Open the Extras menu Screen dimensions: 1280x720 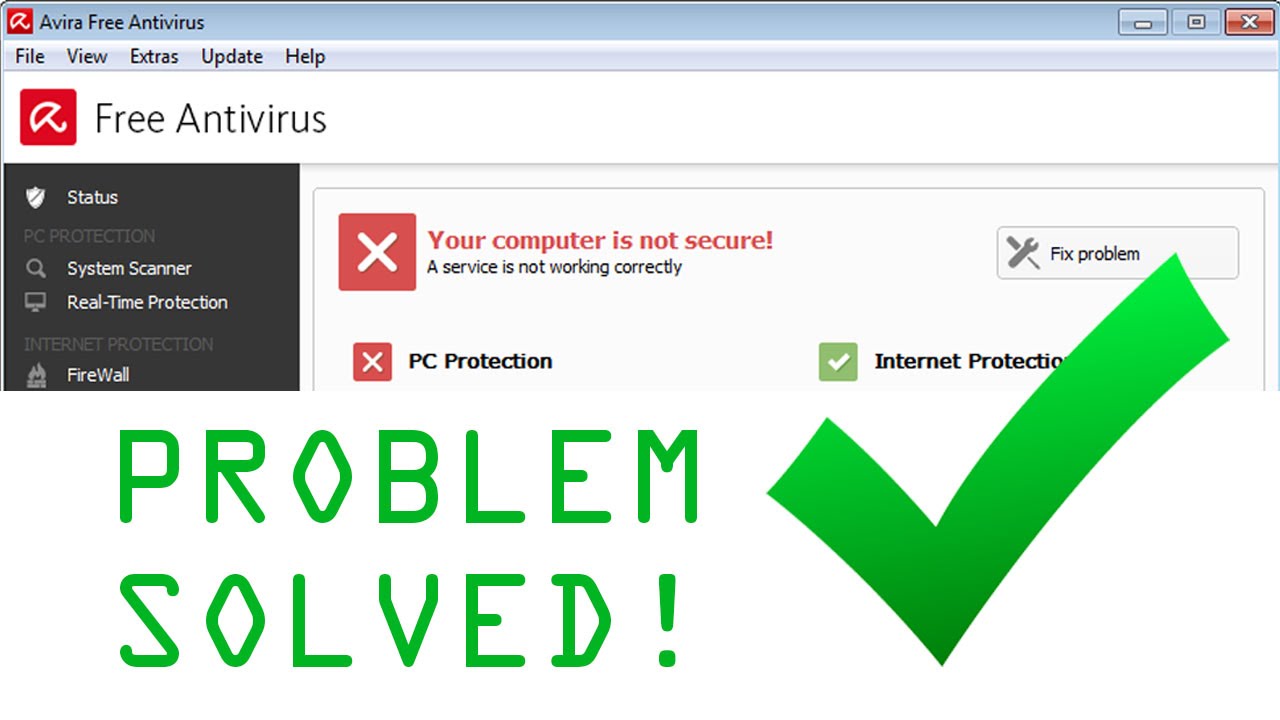tap(154, 56)
